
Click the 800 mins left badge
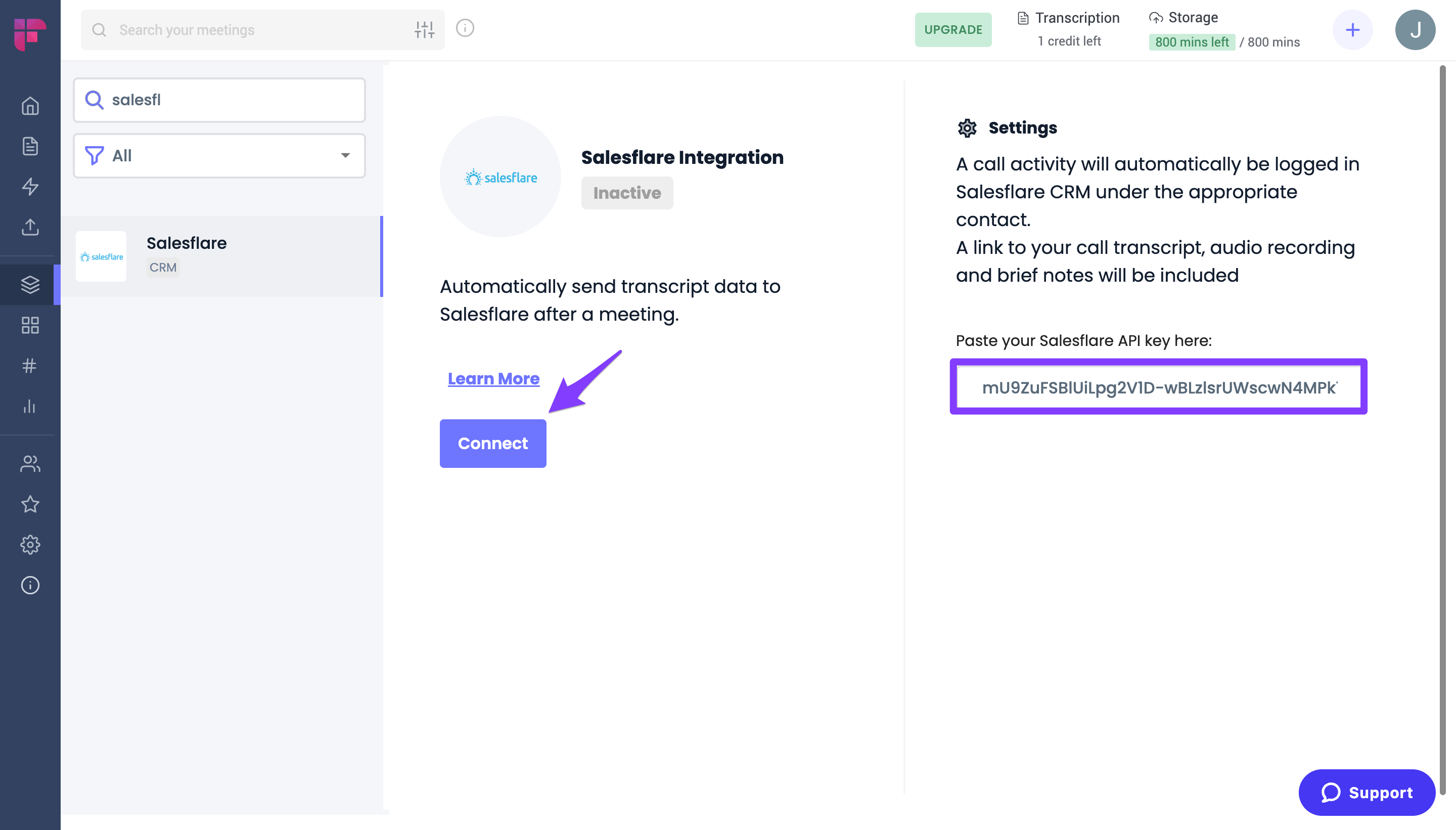[1192, 42]
